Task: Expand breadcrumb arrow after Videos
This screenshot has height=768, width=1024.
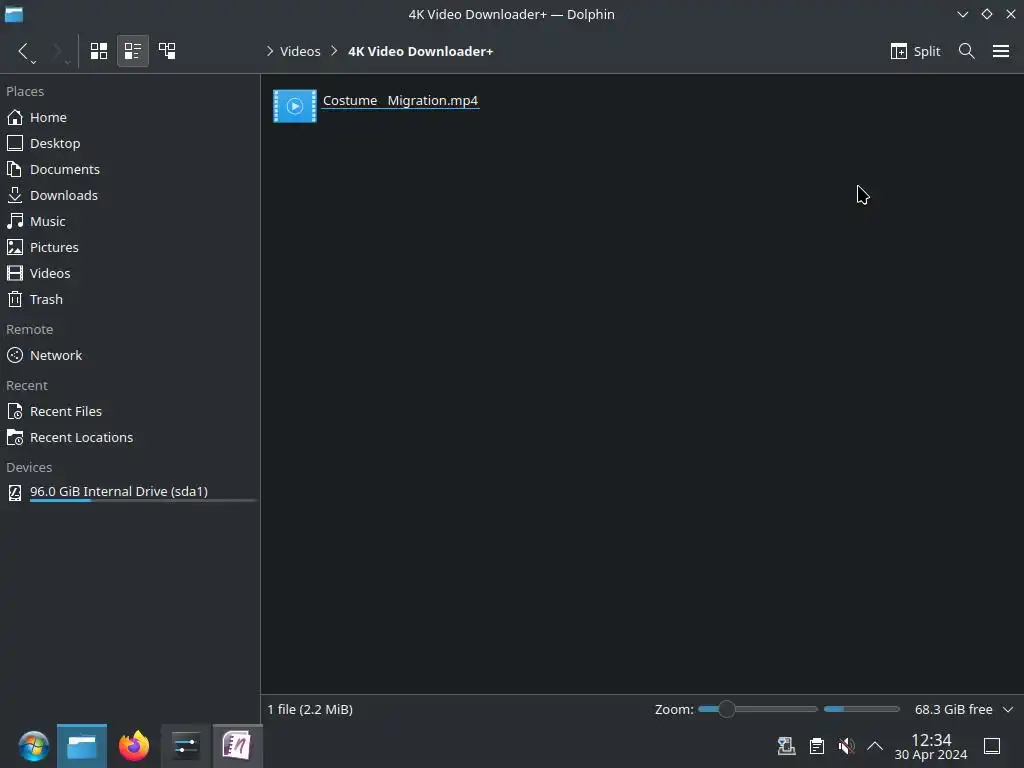Action: pos(334,51)
